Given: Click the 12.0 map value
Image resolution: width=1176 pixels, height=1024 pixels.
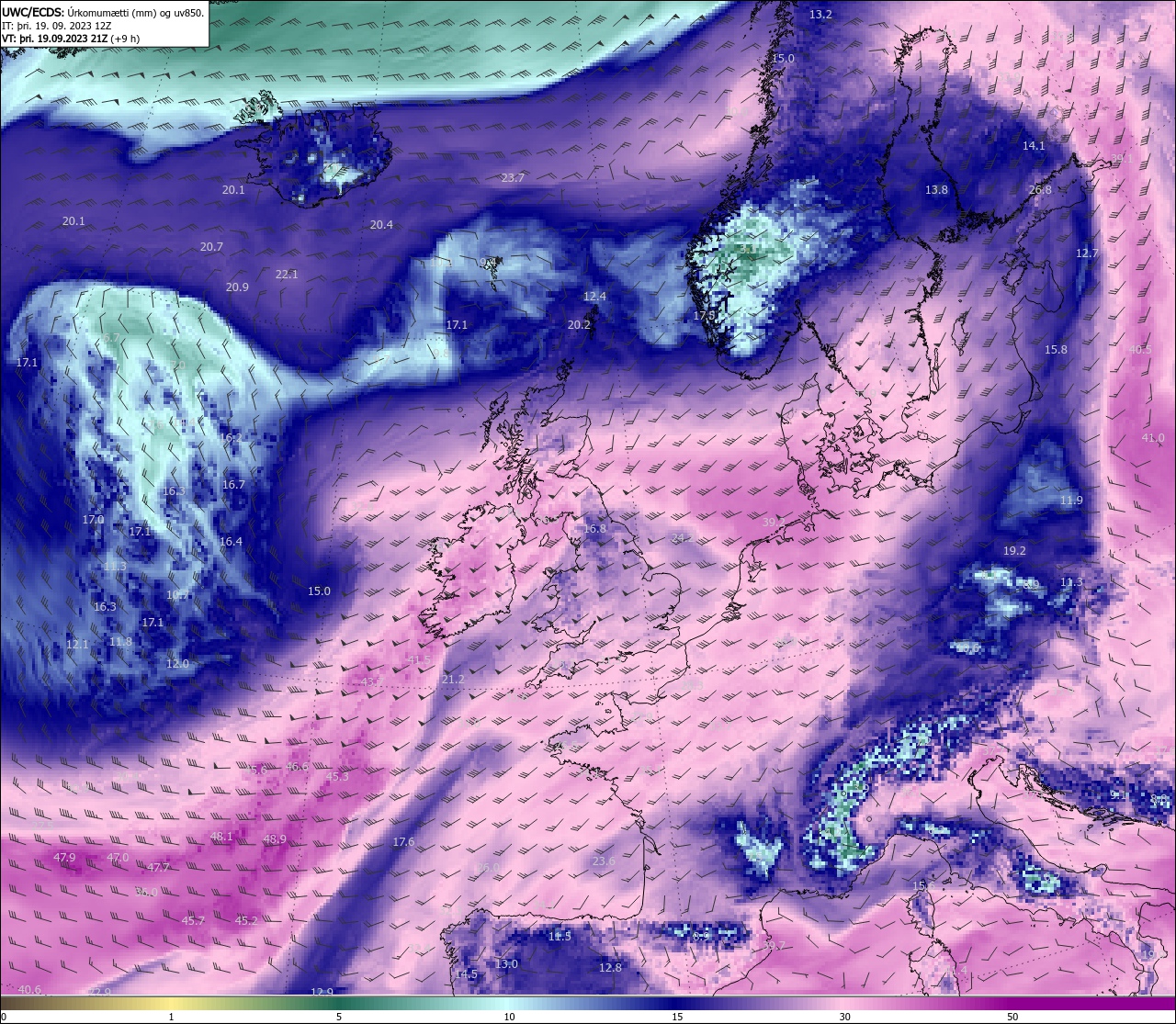Looking at the screenshot, I should click(x=177, y=664).
